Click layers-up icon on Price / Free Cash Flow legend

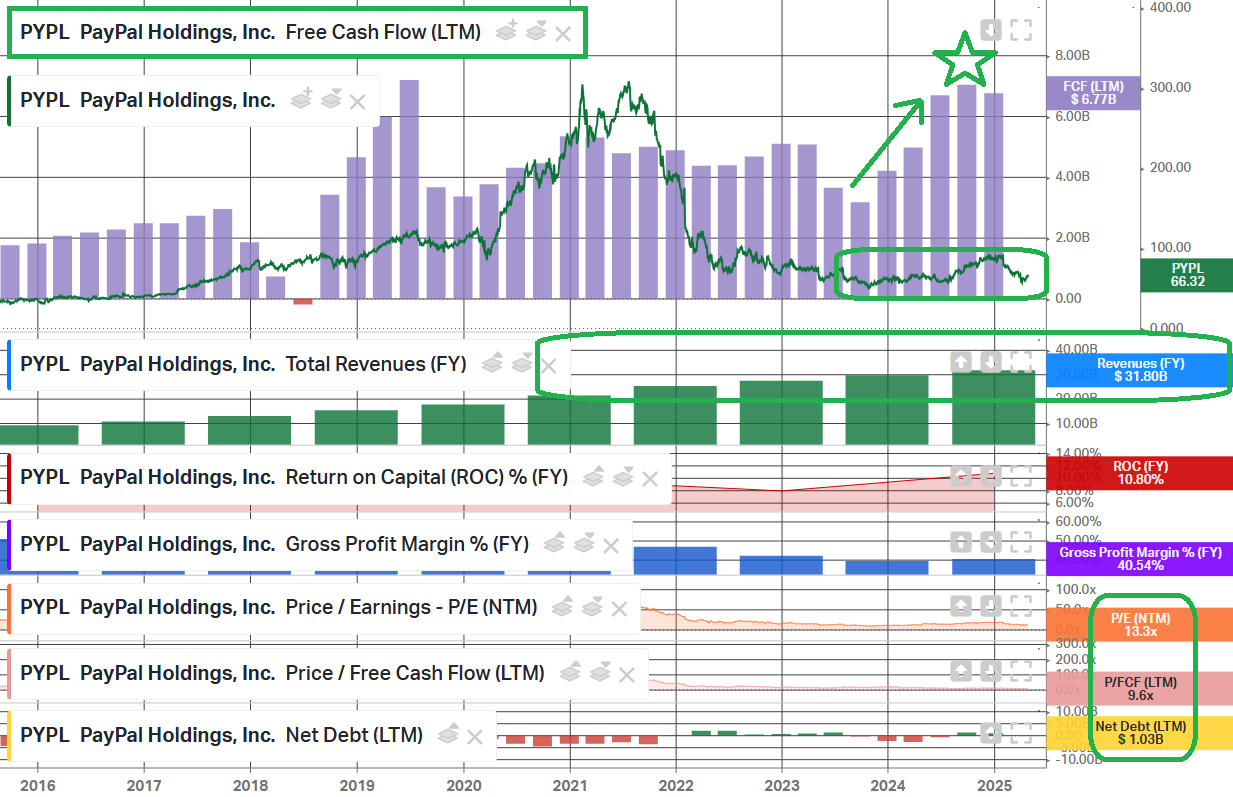click(571, 673)
